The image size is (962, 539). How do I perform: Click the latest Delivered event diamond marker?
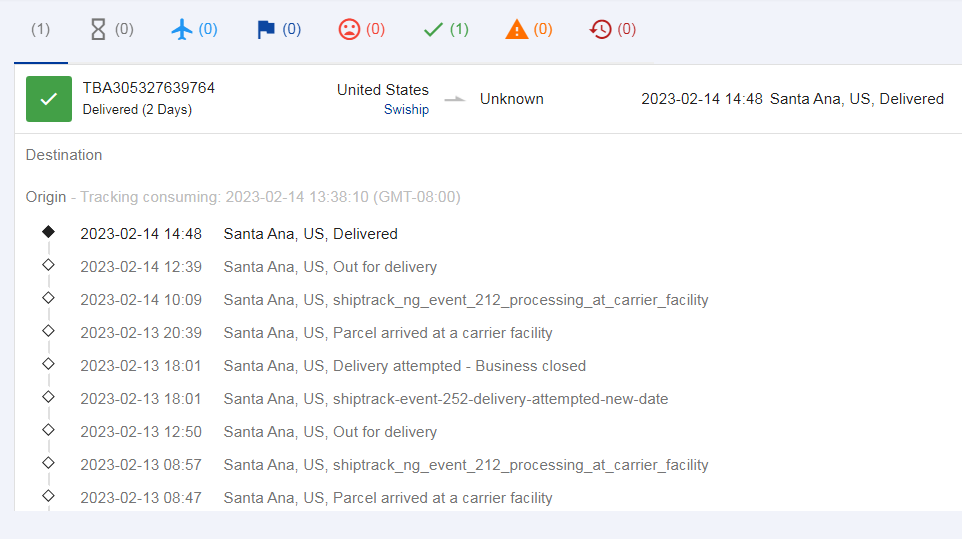[x=48, y=232]
